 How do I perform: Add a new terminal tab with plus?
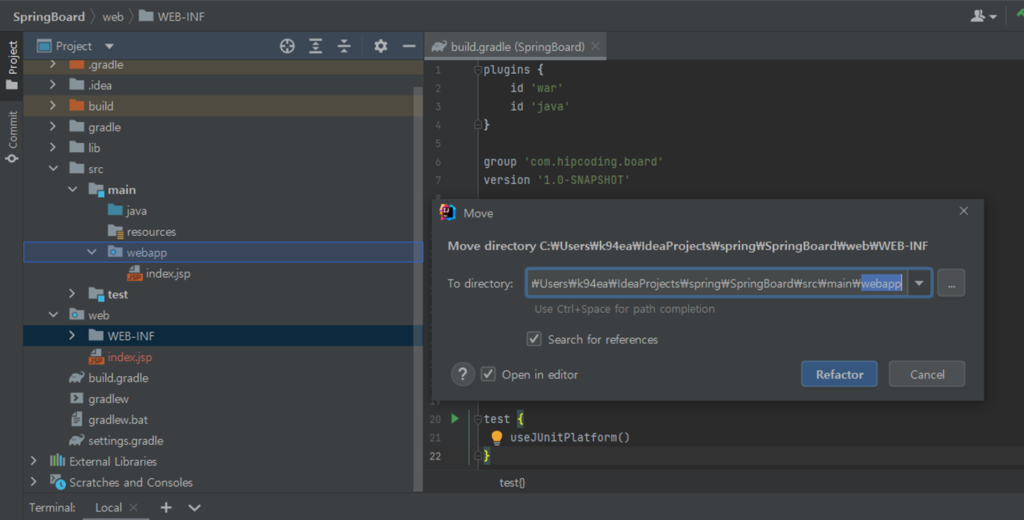[x=166, y=507]
